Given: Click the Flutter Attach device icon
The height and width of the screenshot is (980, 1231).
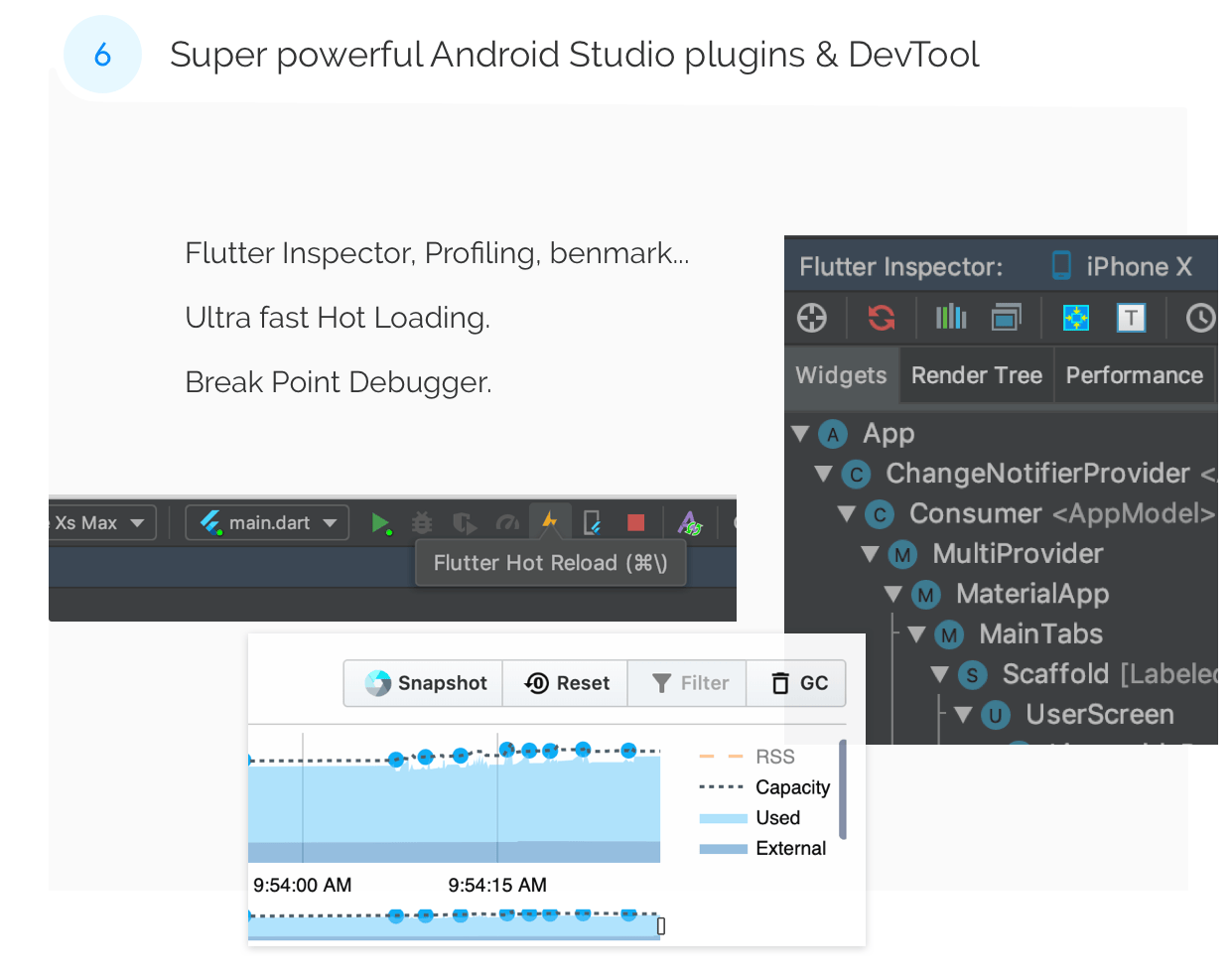Looking at the screenshot, I should (x=593, y=522).
